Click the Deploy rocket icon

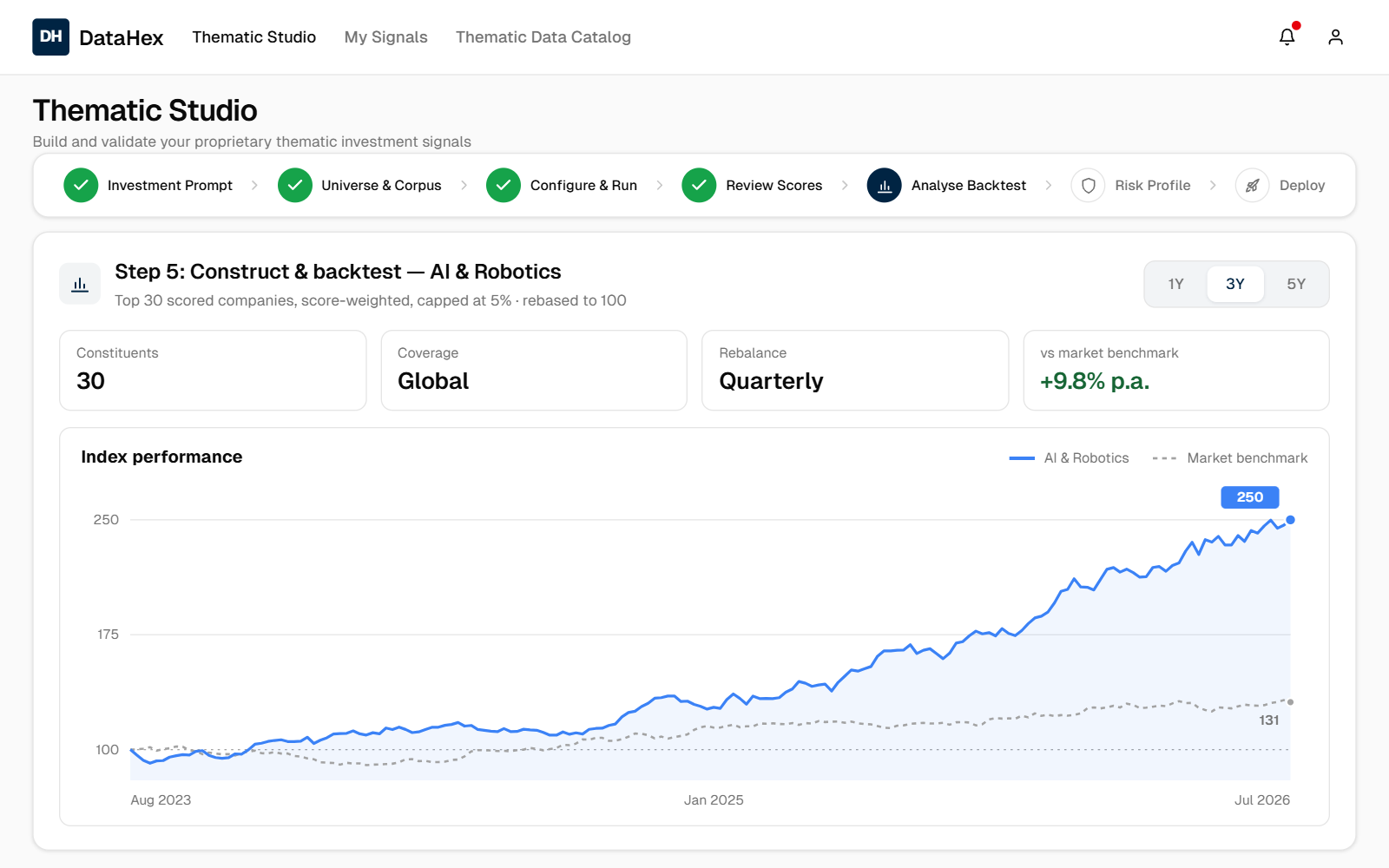click(x=1253, y=185)
